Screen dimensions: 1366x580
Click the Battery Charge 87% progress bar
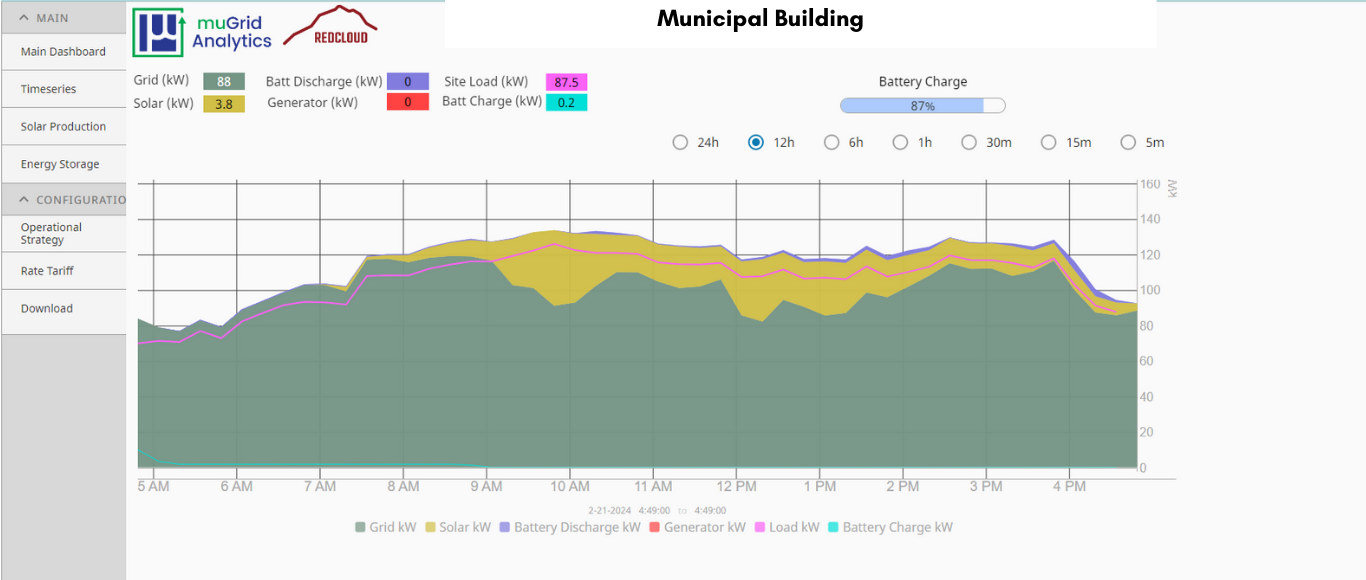point(922,105)
